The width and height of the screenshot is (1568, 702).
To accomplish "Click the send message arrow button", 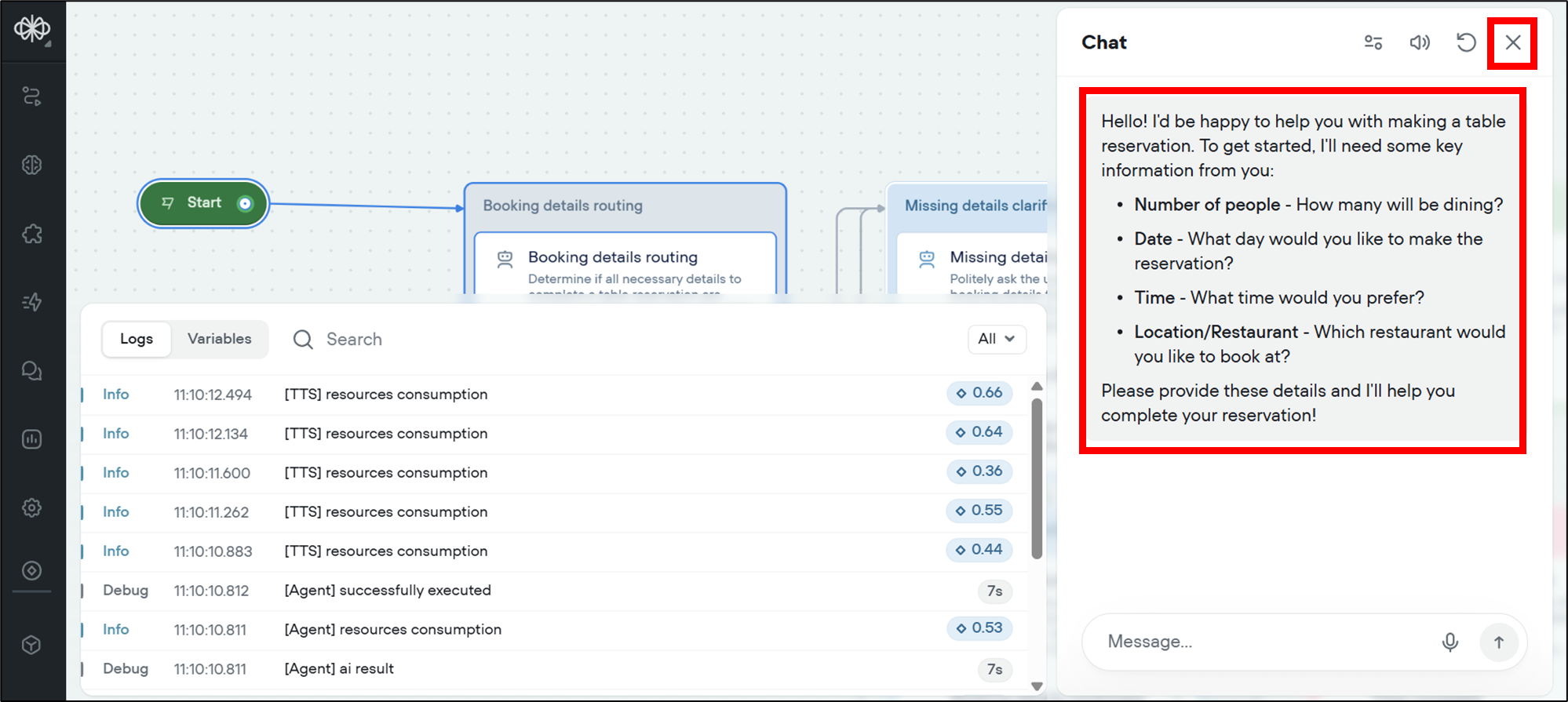I will [1498, 642].
